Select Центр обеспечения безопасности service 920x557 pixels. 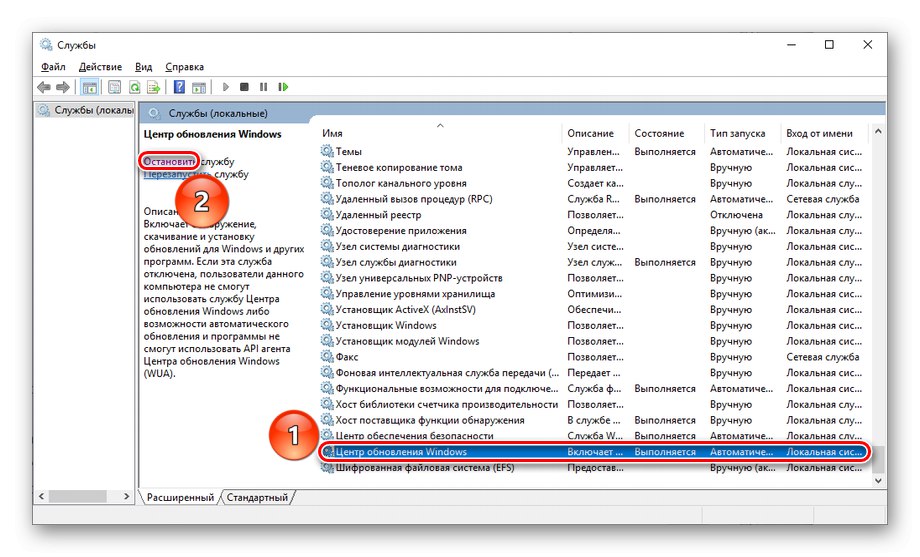tap(594, 436)
